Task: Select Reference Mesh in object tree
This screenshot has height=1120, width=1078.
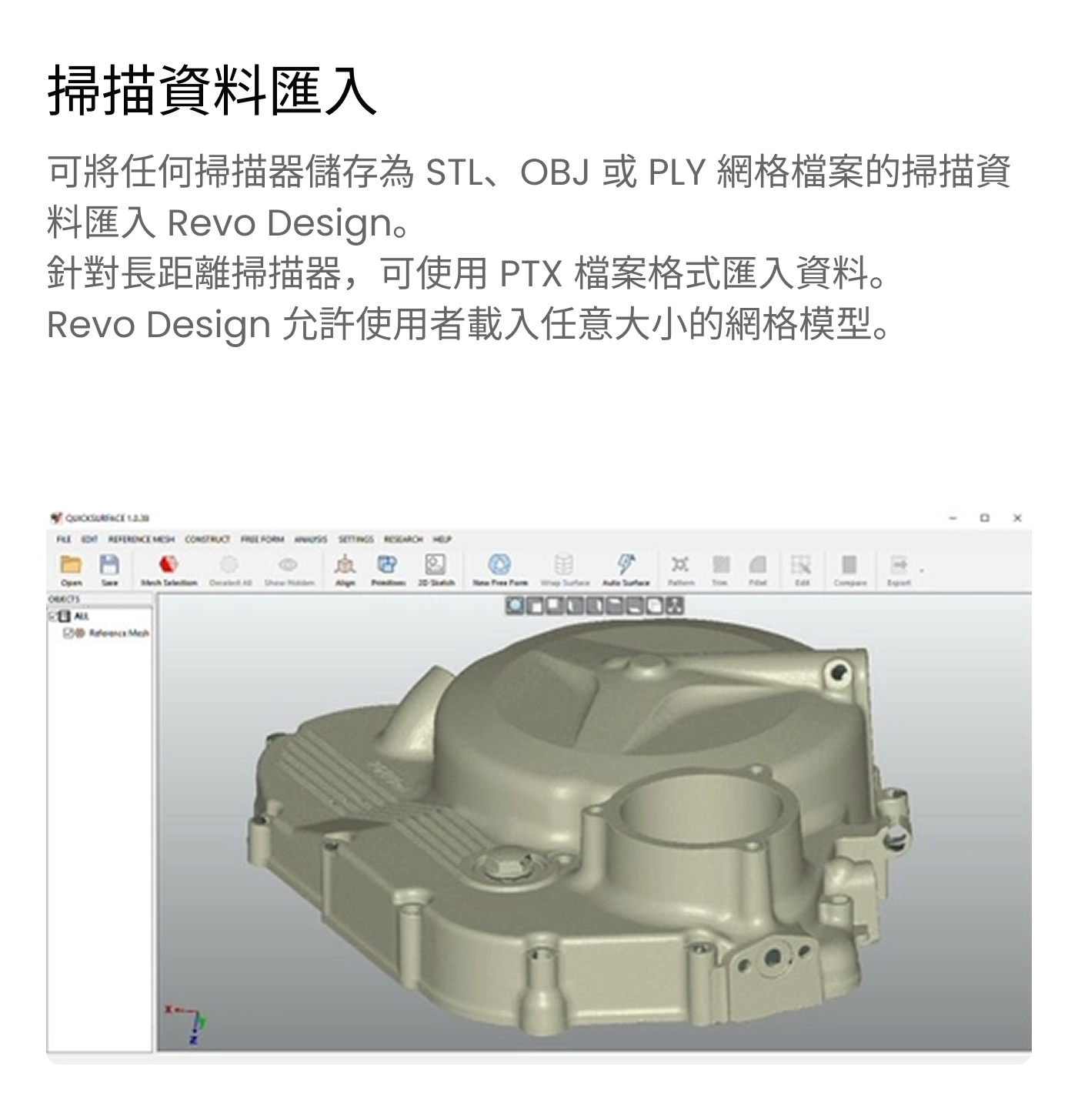Action: point(118,633)
